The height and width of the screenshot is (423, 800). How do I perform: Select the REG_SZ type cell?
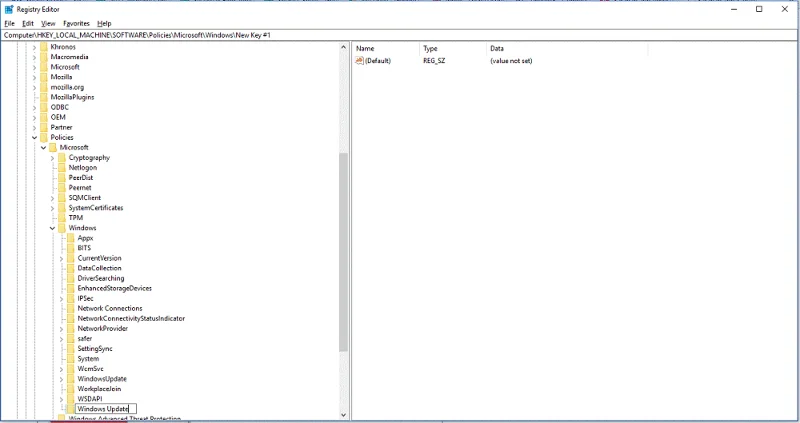pos(434,61)
